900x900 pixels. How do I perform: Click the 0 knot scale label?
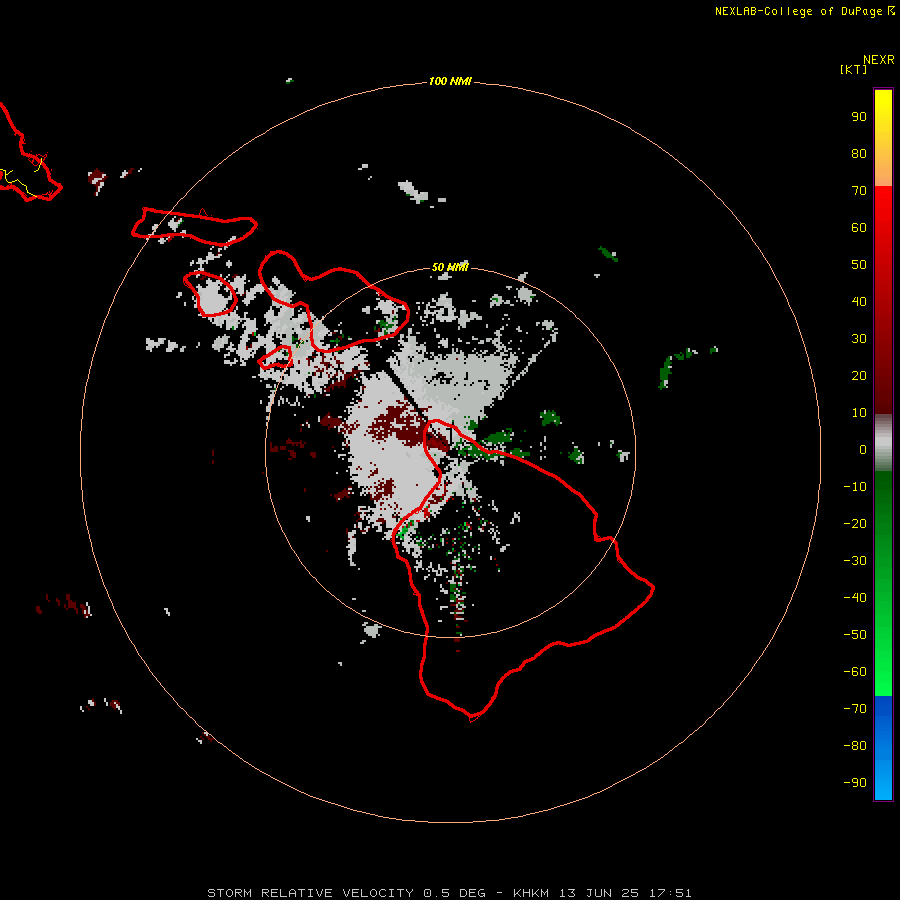pyautogui.click(x=863, y=450)
